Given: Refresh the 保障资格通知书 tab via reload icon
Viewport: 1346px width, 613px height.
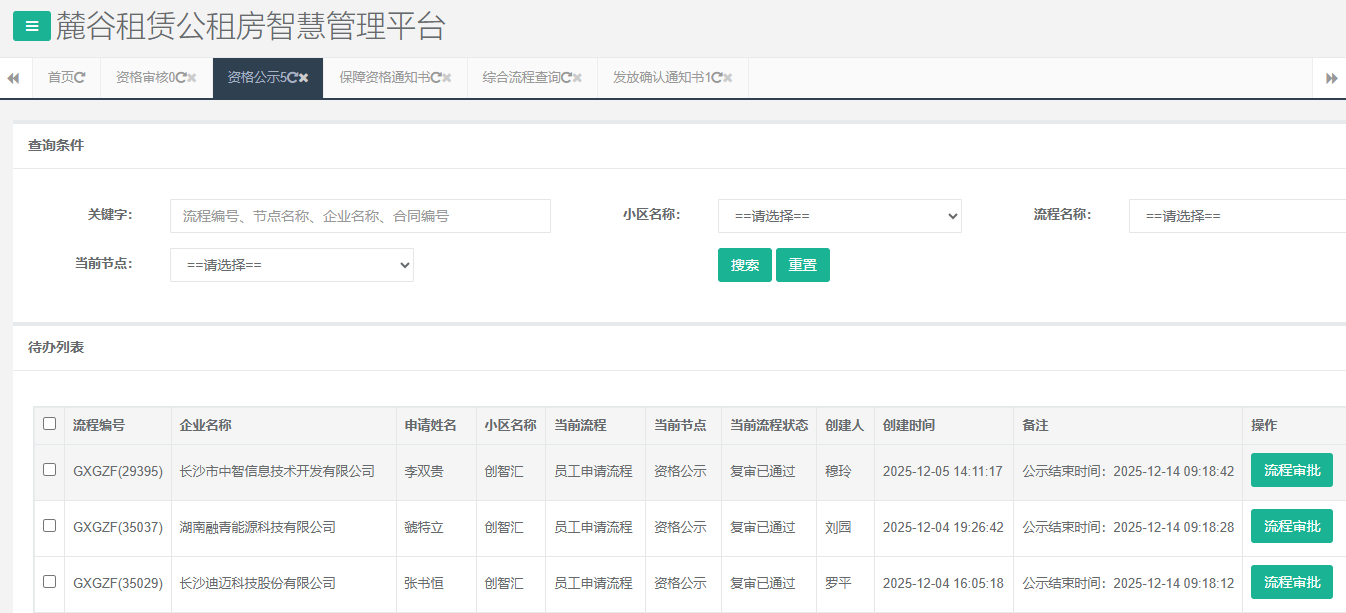Looking at the screenshot, I should point(436,78).
